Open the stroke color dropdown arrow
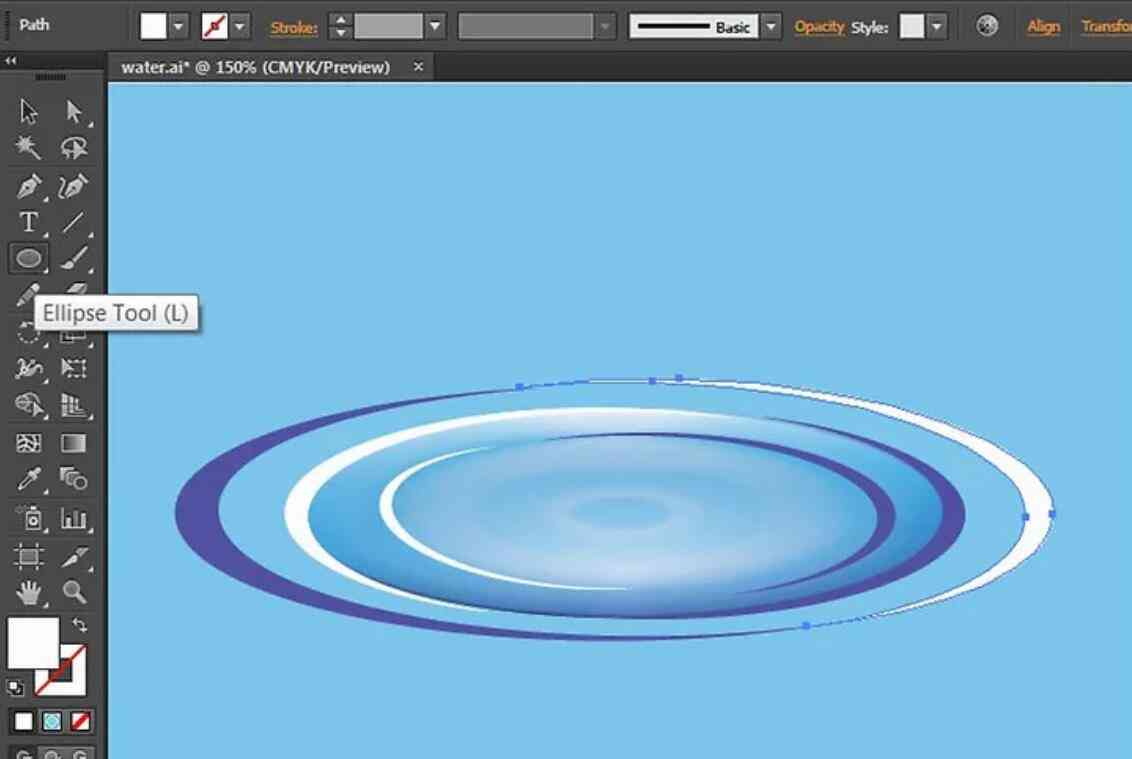This screenshot has height=759, width=1132. click(x=240, y=27)
